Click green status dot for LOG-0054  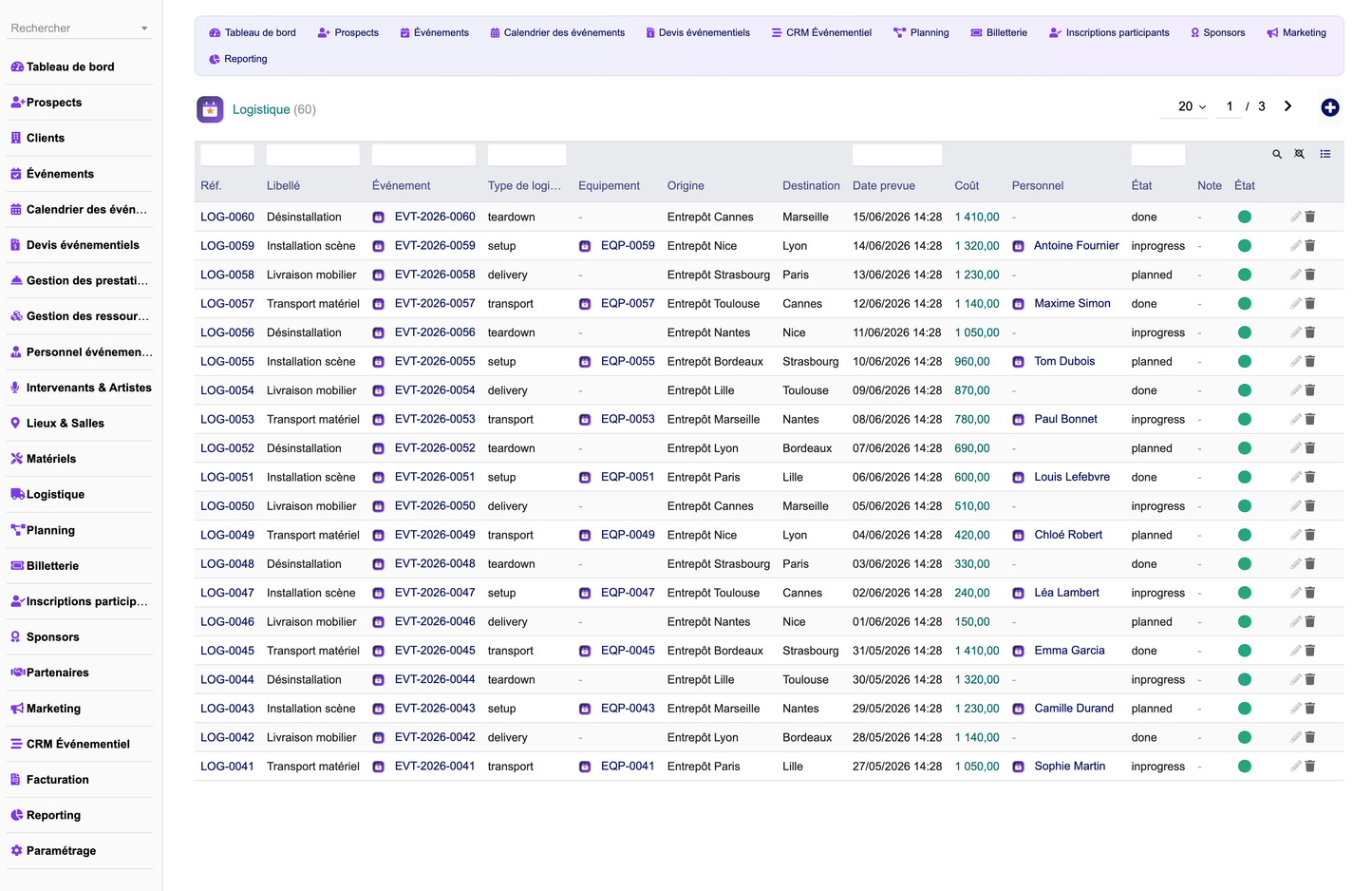[x=1245, y=390]
